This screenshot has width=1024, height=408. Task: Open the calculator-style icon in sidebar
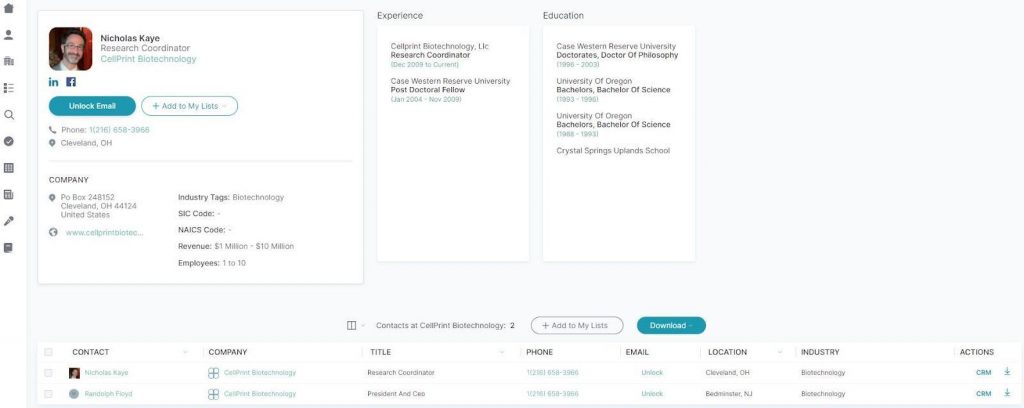point(8,195)
